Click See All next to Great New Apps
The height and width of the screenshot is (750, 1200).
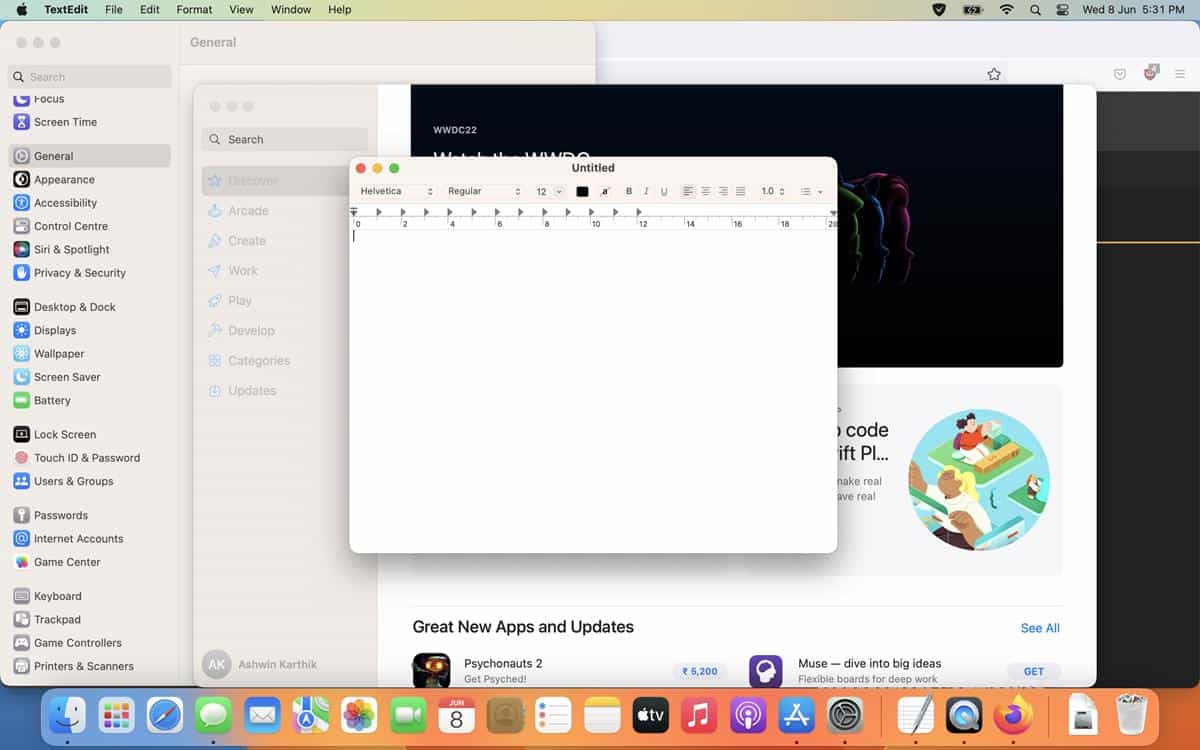click(x=1039, y=628)
